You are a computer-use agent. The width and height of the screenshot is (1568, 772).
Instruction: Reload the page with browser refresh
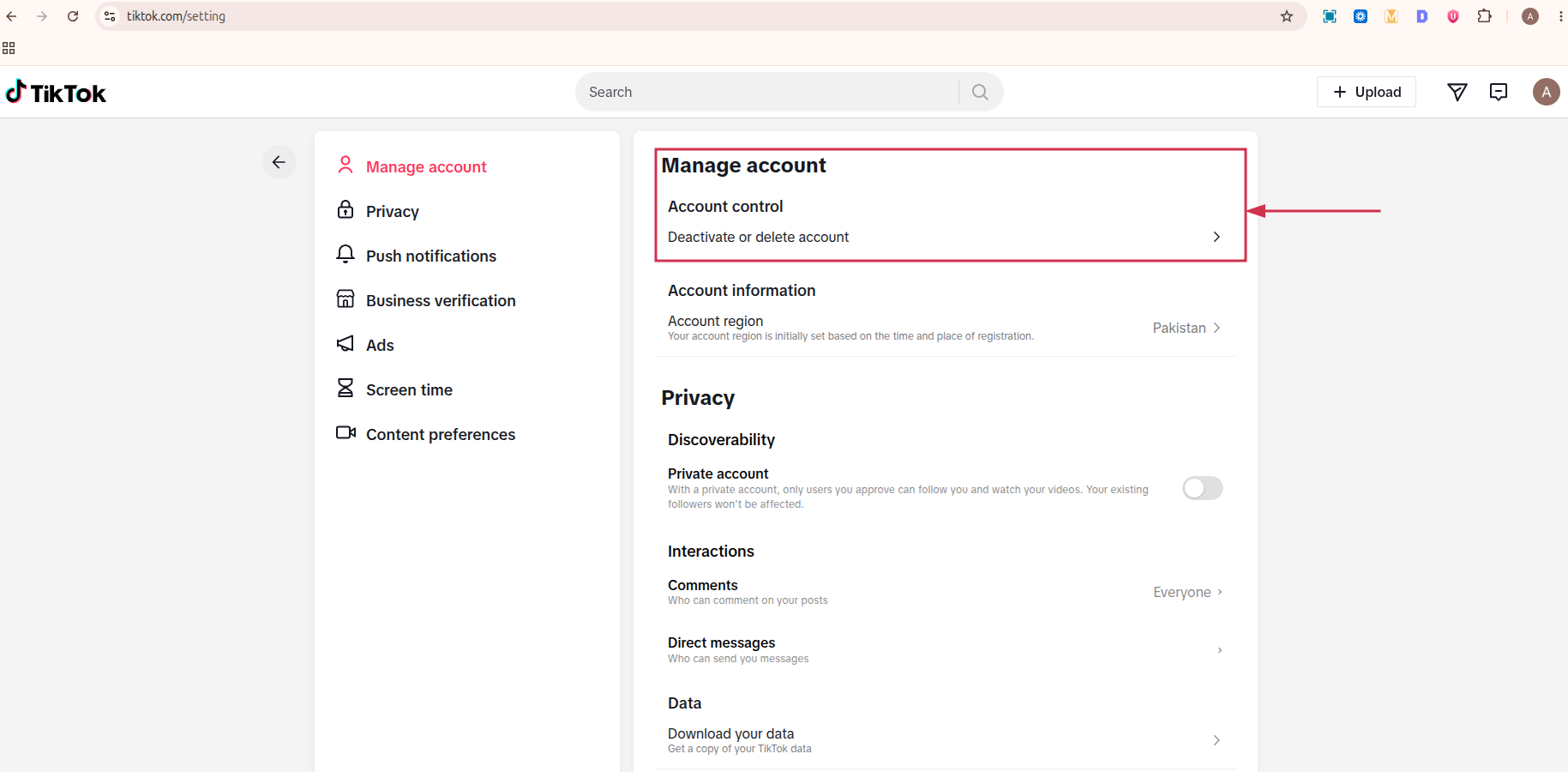73,16
